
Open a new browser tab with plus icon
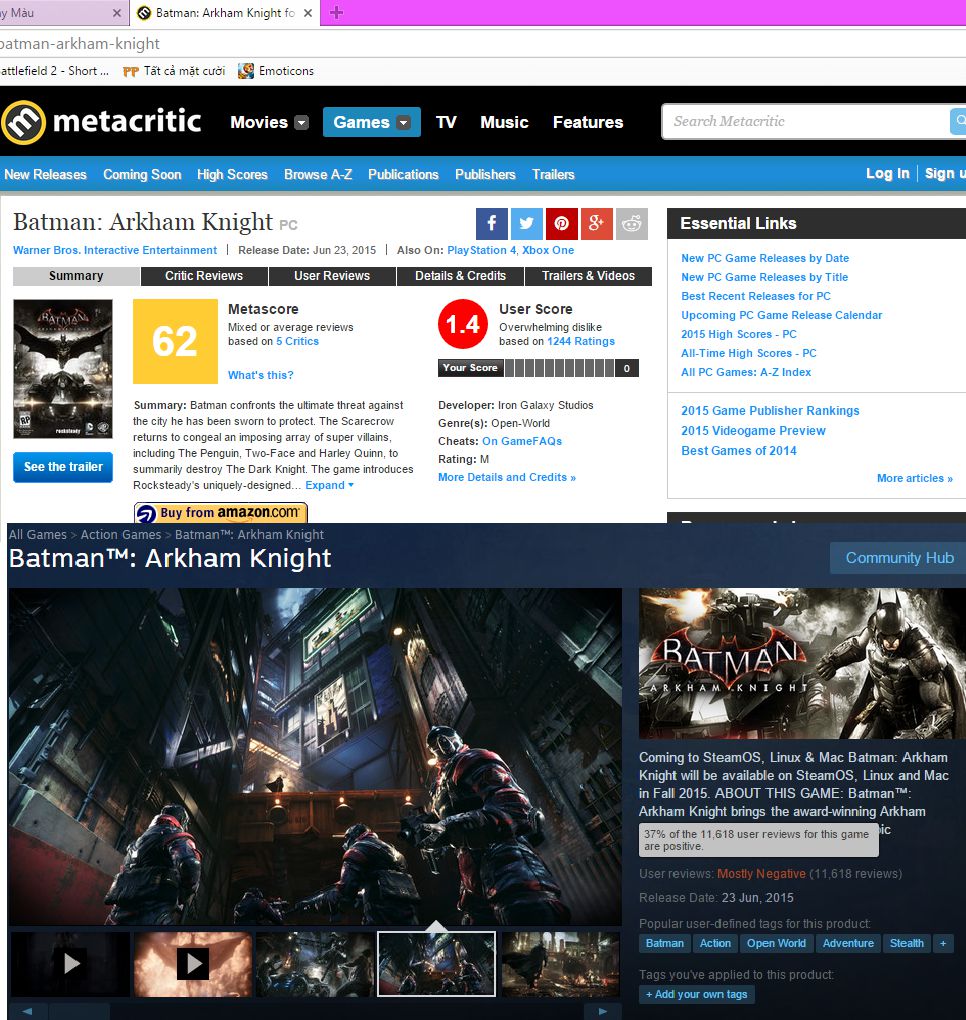336,13
